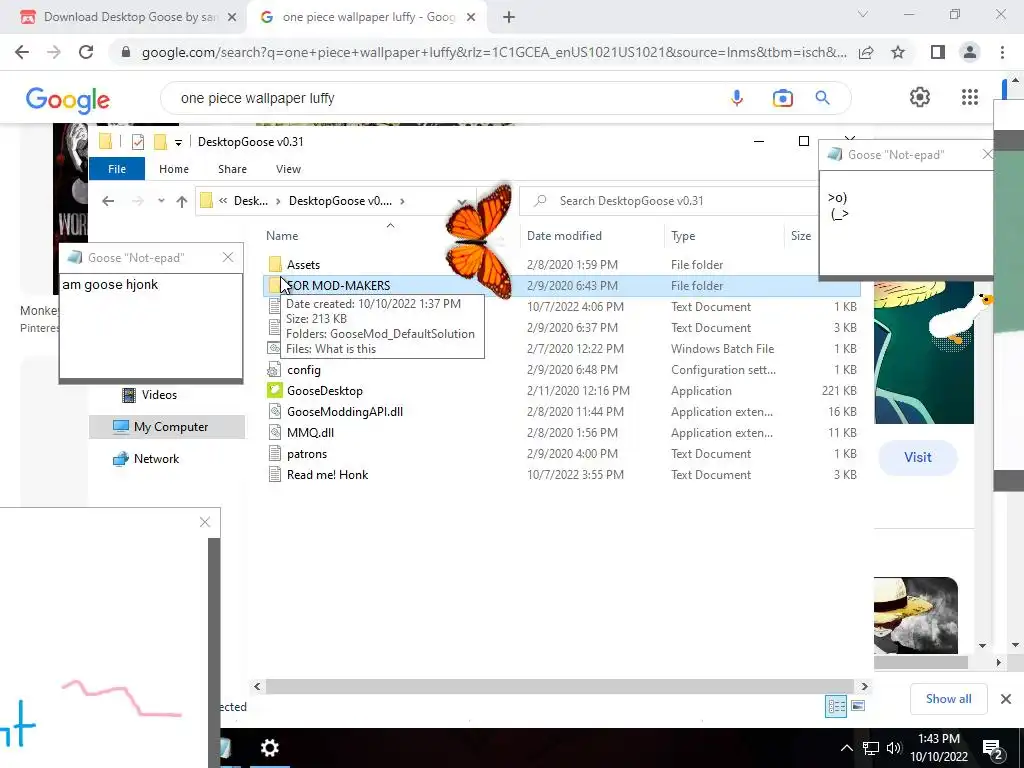The image size is (1024, 768).
Task: Close Chrome downloads bar
Action: click(1006, 699)
